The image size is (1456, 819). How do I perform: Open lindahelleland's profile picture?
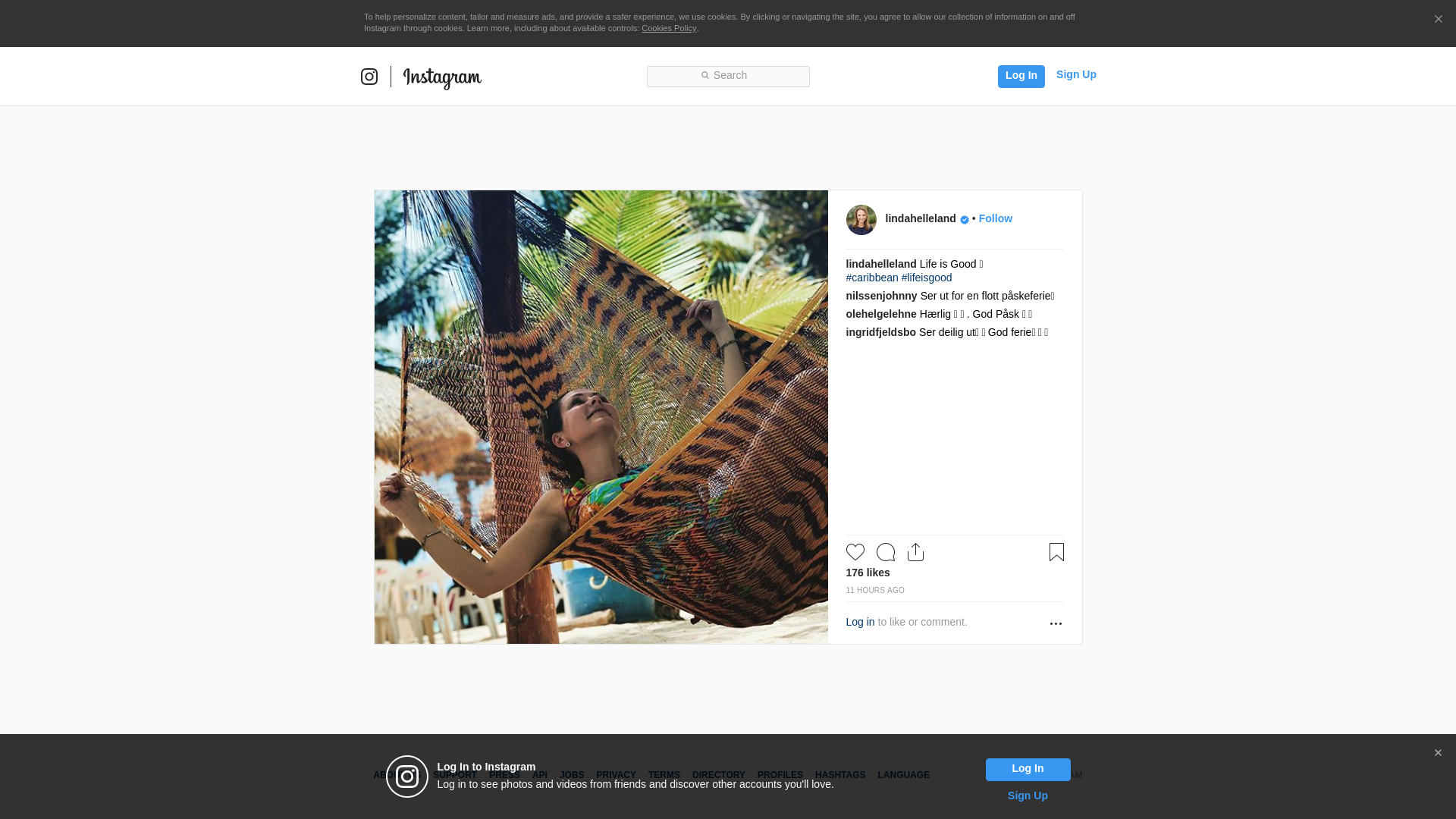tap(861, 220)
